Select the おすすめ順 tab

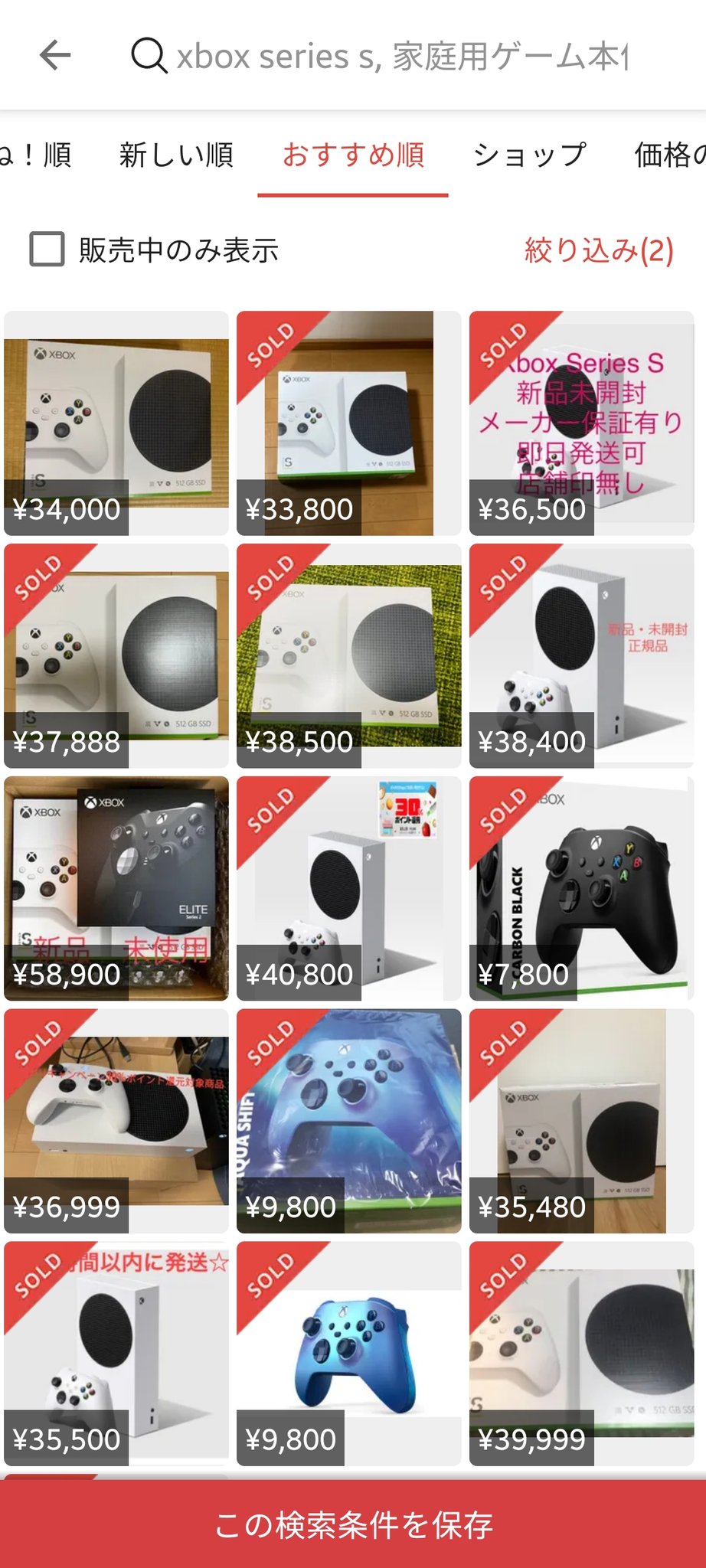pos(353,155)
